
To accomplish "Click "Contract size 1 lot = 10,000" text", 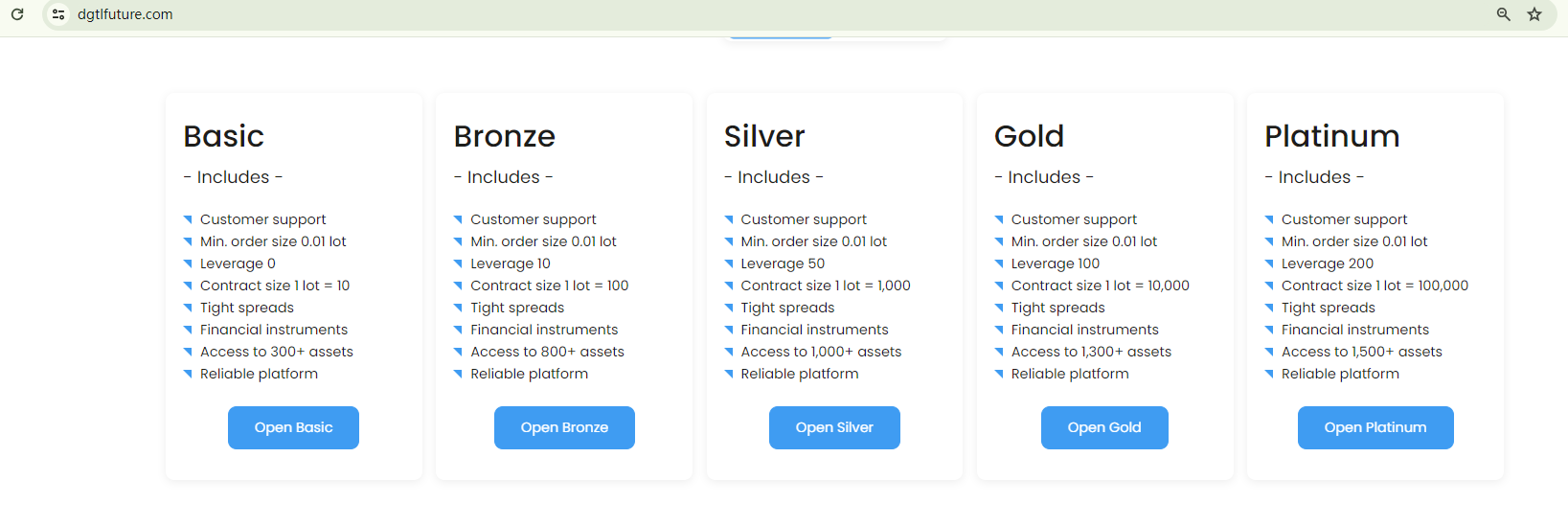I will pyautogui.click(x=1100, y=286).
